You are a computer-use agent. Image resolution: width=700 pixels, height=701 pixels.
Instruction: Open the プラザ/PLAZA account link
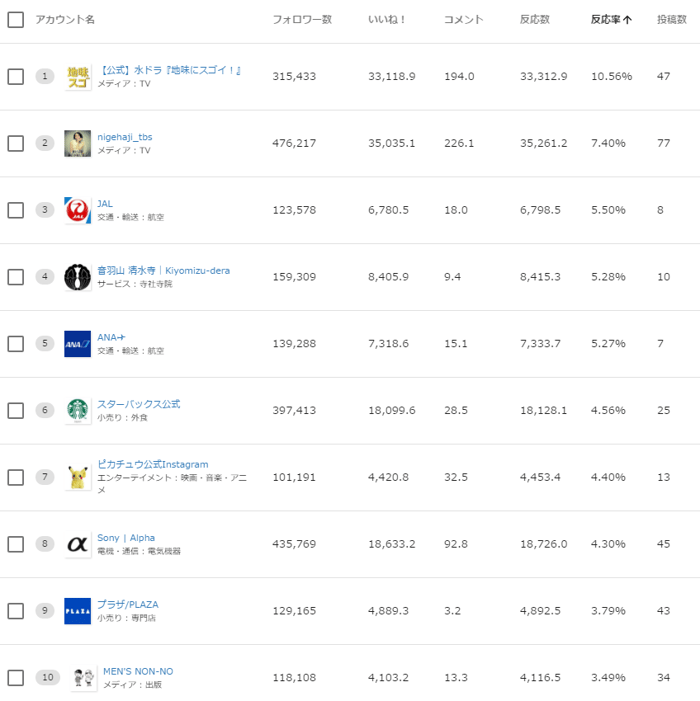click(x=128, y=604)
